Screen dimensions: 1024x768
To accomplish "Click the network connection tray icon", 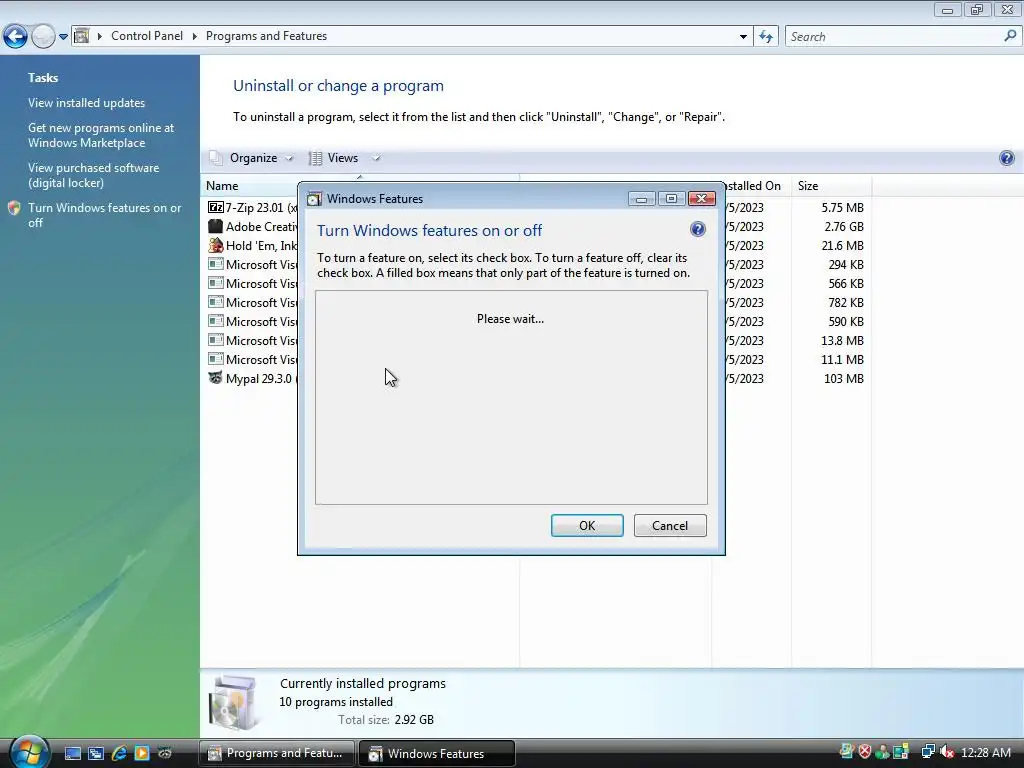I will [x=928, y=752].
